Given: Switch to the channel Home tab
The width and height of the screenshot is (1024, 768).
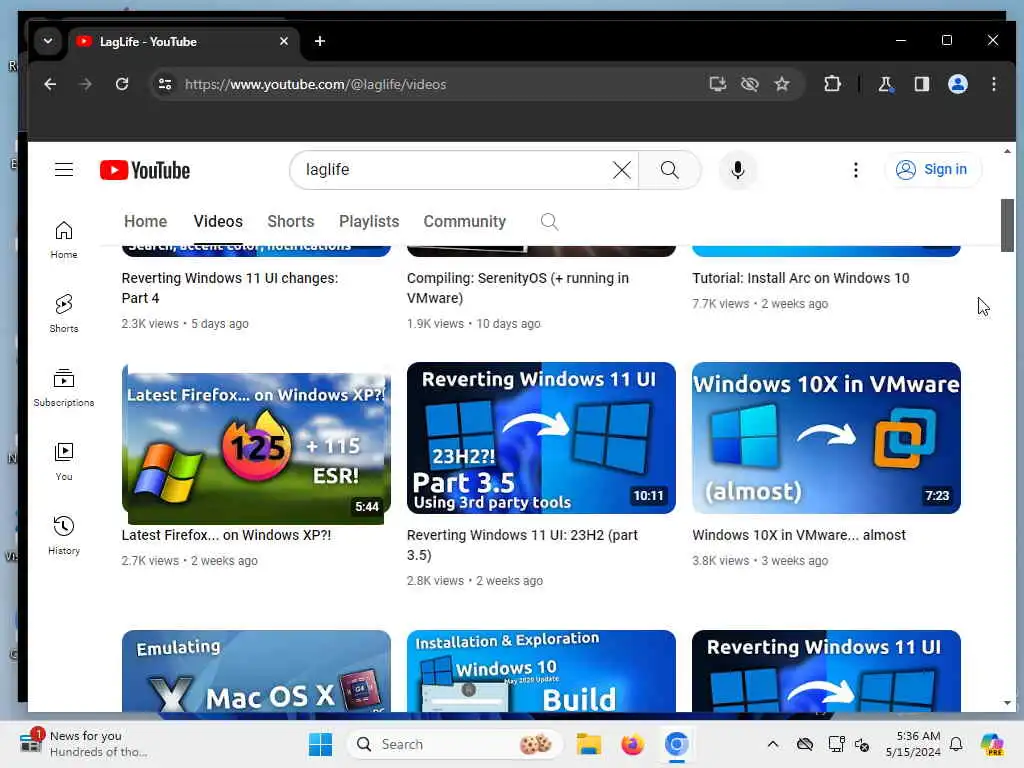Looking at the screenshot, I should click(x=145, y=221).
